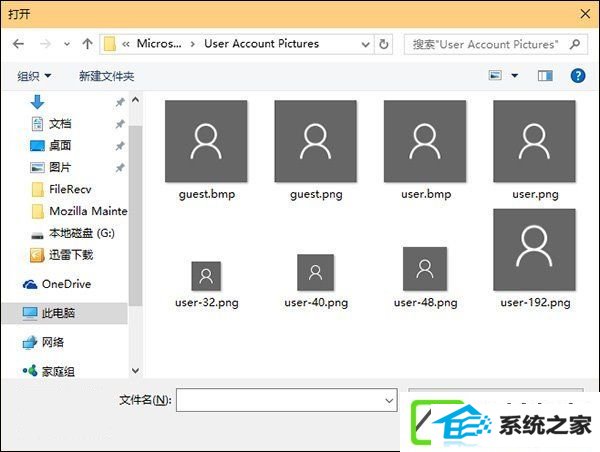
Task: Close the 打开 dialog
Action: [x=585, y=14]
